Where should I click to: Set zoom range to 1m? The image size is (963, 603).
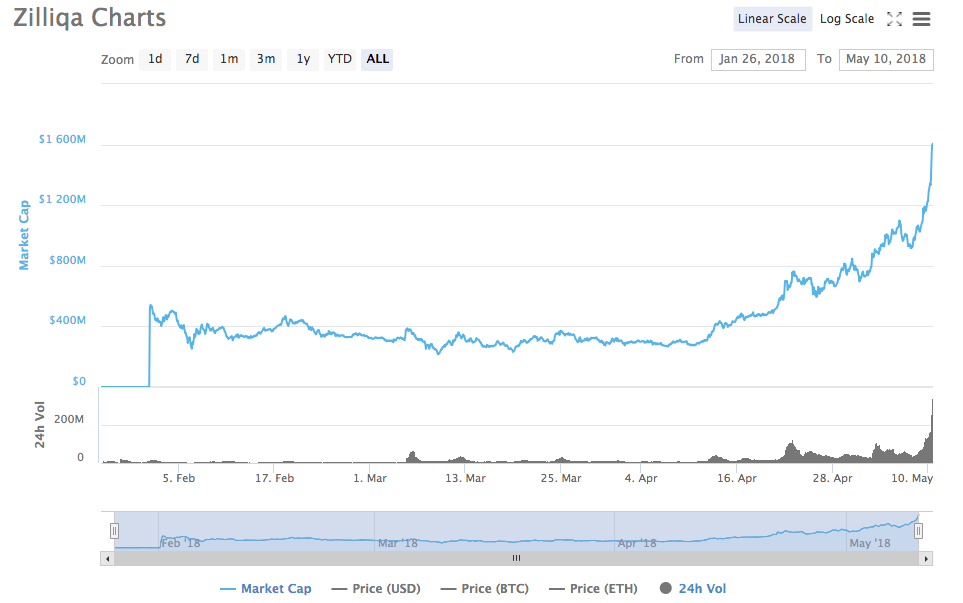click(229, 59)
